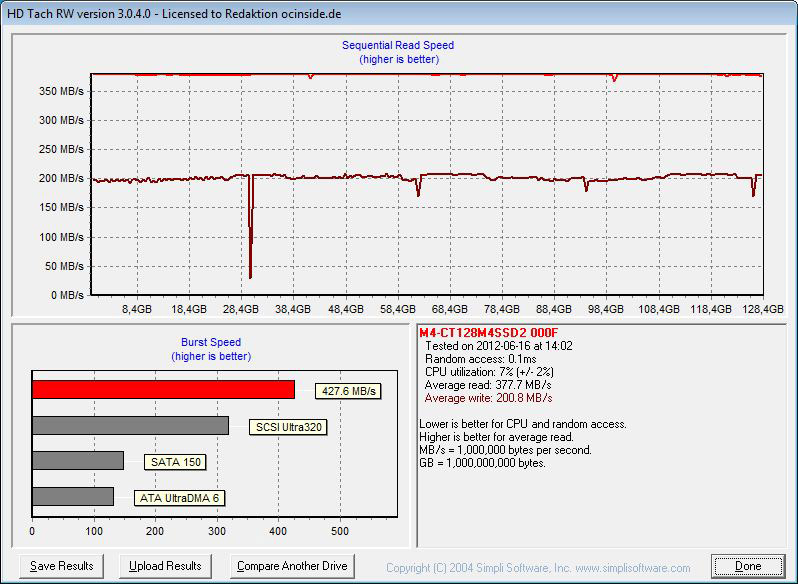Select the Average read: 377.7 MB/s line
798x584 pixels.
(x=488, y=385)
